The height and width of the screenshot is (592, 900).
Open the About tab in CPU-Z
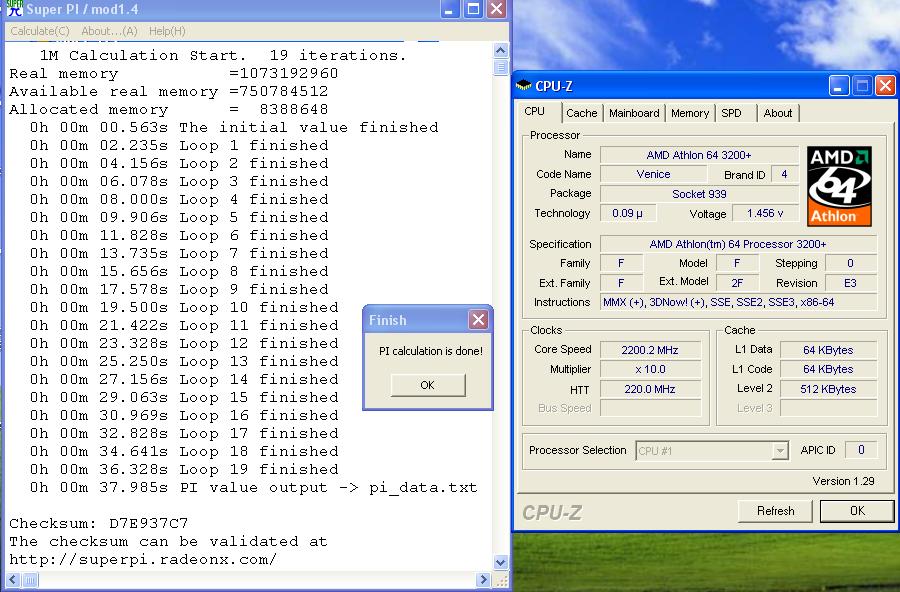(778, 113)
